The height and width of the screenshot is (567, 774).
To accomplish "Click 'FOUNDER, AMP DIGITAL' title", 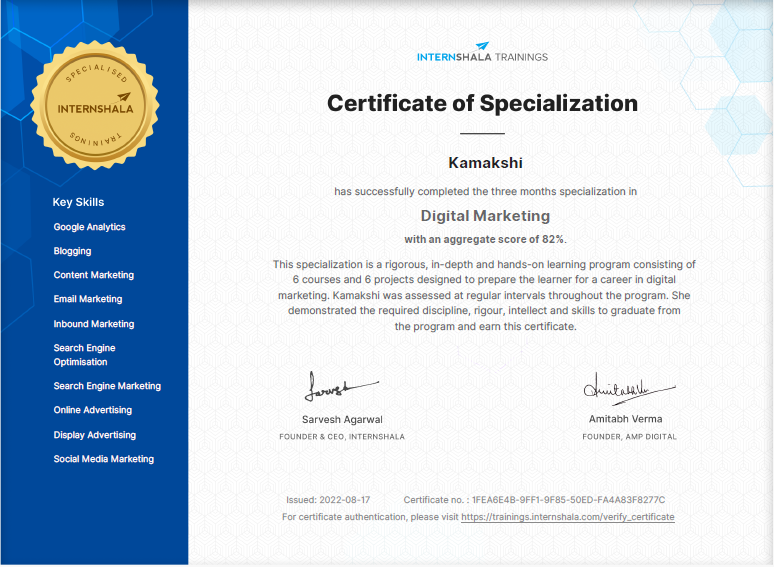I will click(629, 437).
